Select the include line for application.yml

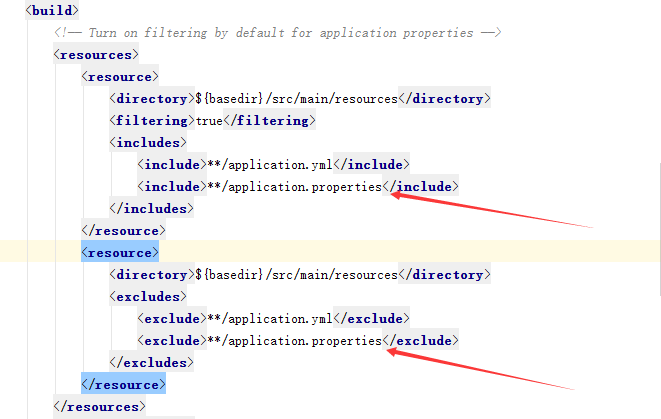273,164
